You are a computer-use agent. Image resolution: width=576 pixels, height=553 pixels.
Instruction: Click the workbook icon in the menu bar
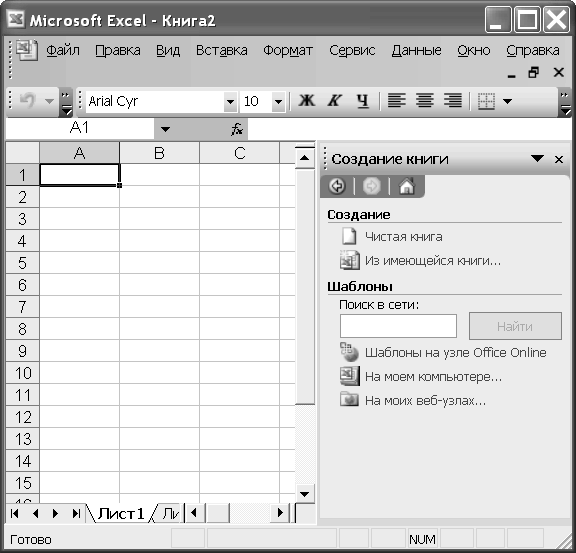coord(26,50)
